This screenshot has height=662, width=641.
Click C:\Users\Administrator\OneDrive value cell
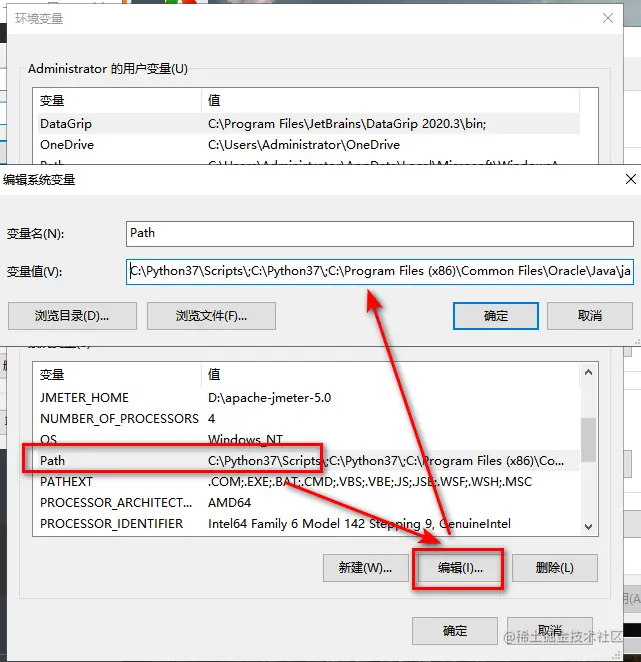point(304,145)
